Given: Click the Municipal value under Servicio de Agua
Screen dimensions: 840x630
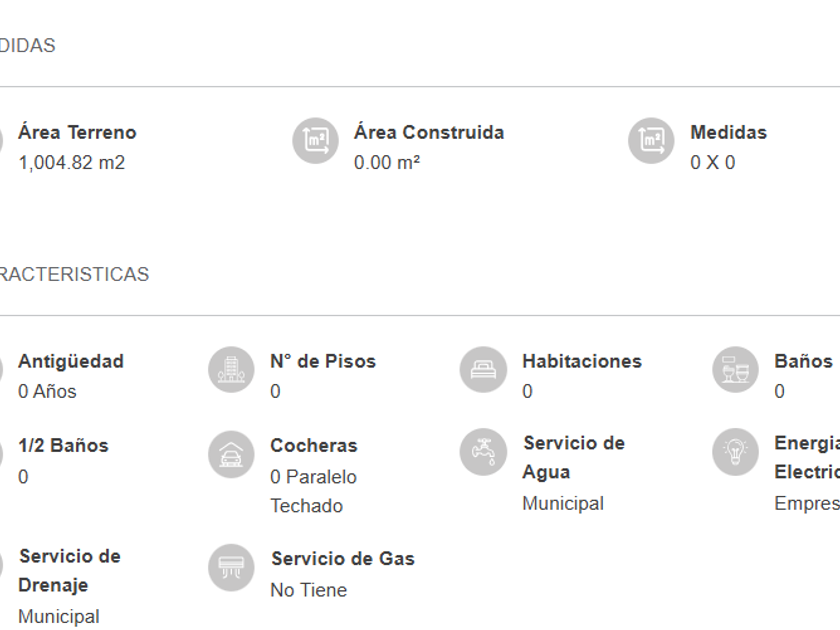Looking at the screenshot, I should [562, 503].
